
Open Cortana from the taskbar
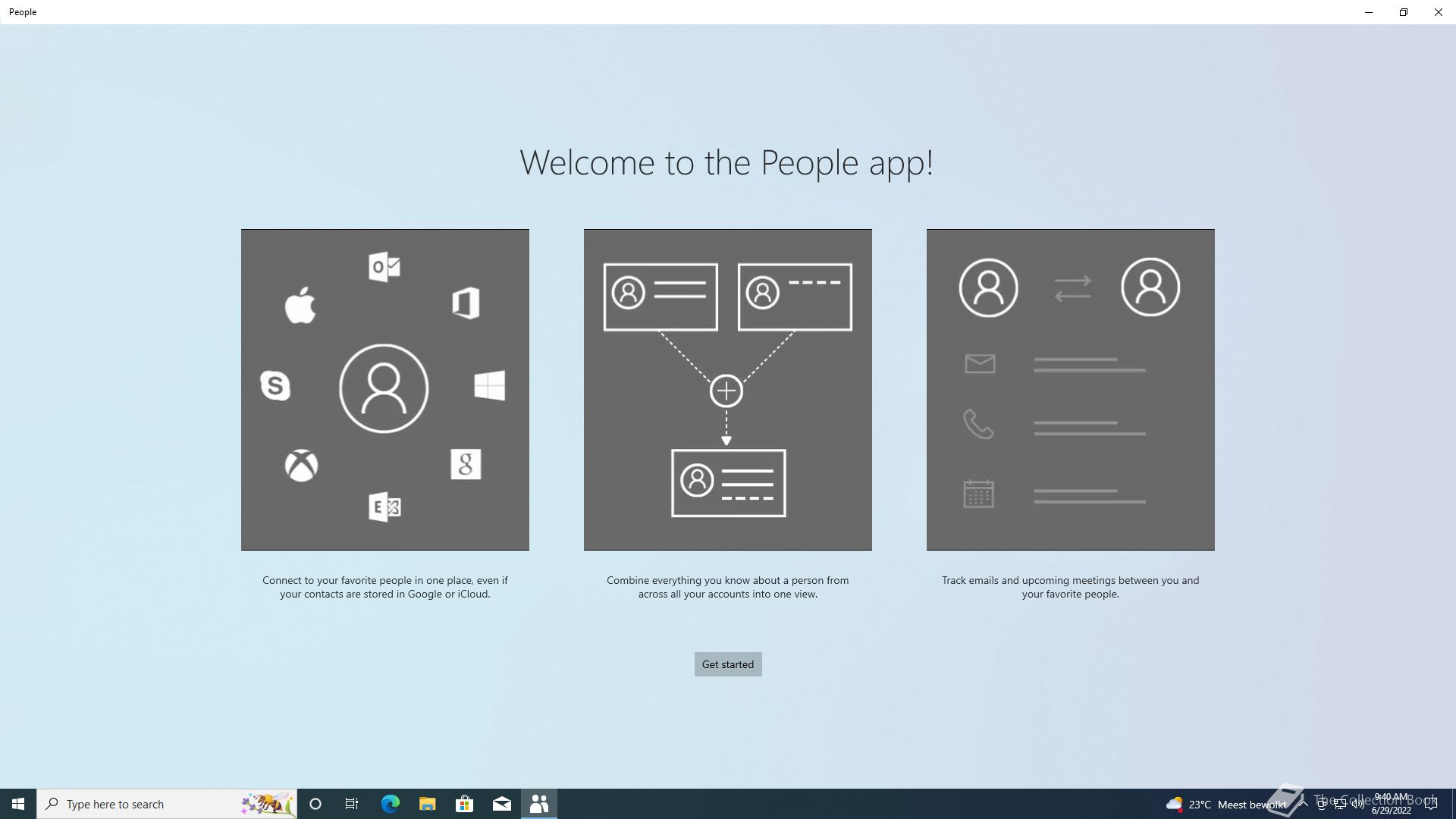[x=315, y=804]
